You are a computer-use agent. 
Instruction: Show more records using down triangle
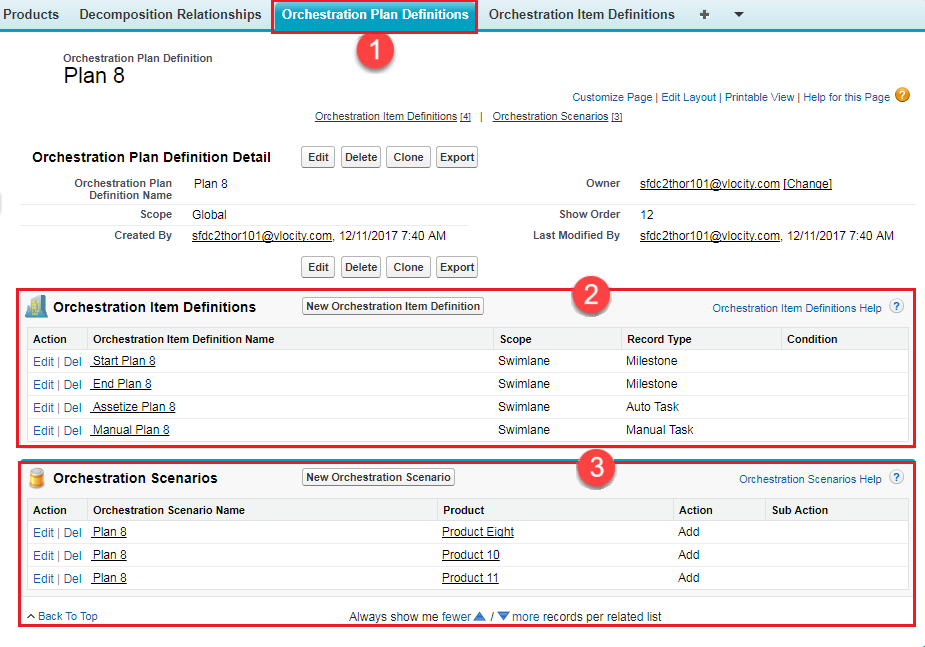pyautogui.click(x=503, y=617)
